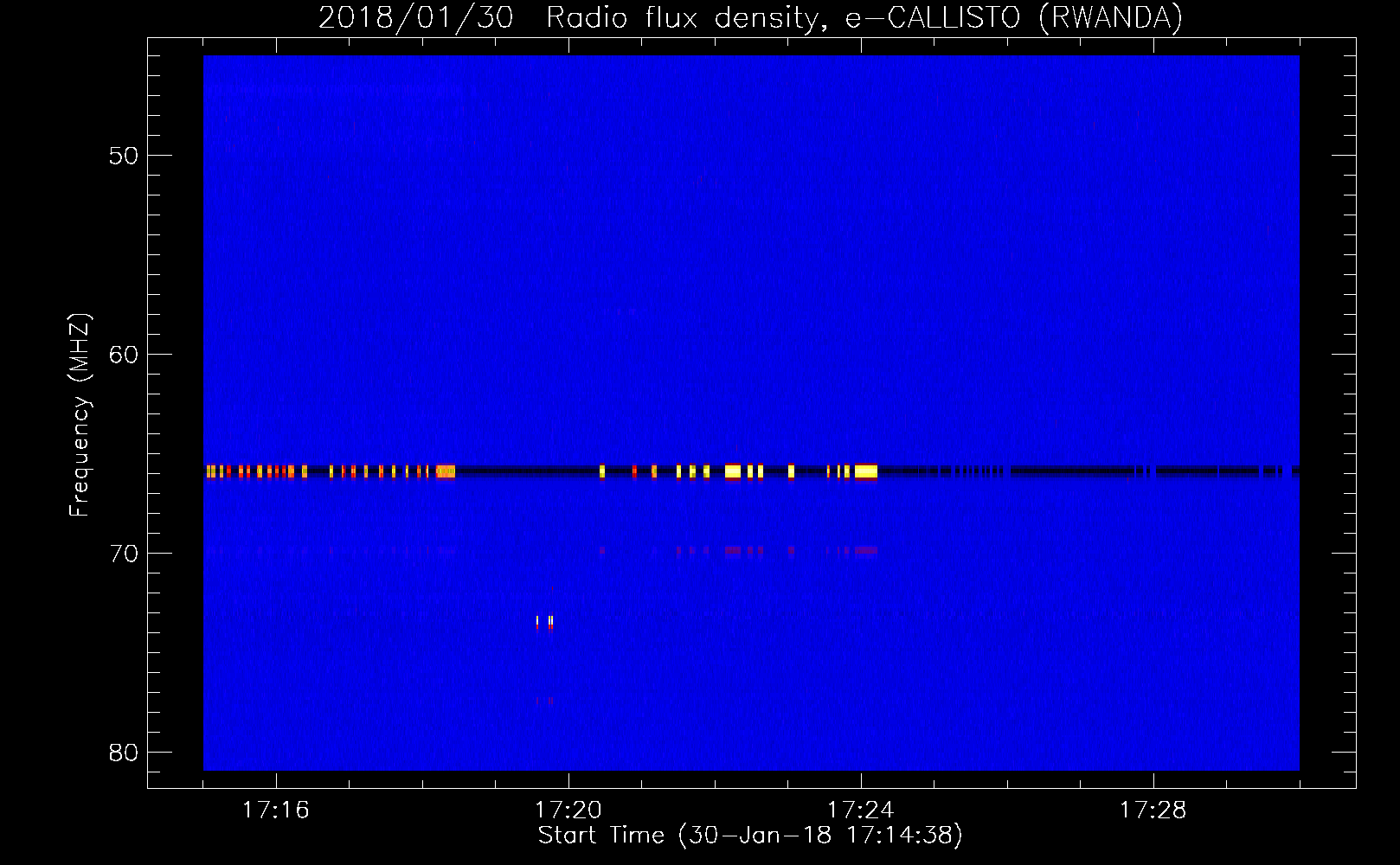
Task: Click the 50 MHz frequency tick label
Action: point(124,156)
